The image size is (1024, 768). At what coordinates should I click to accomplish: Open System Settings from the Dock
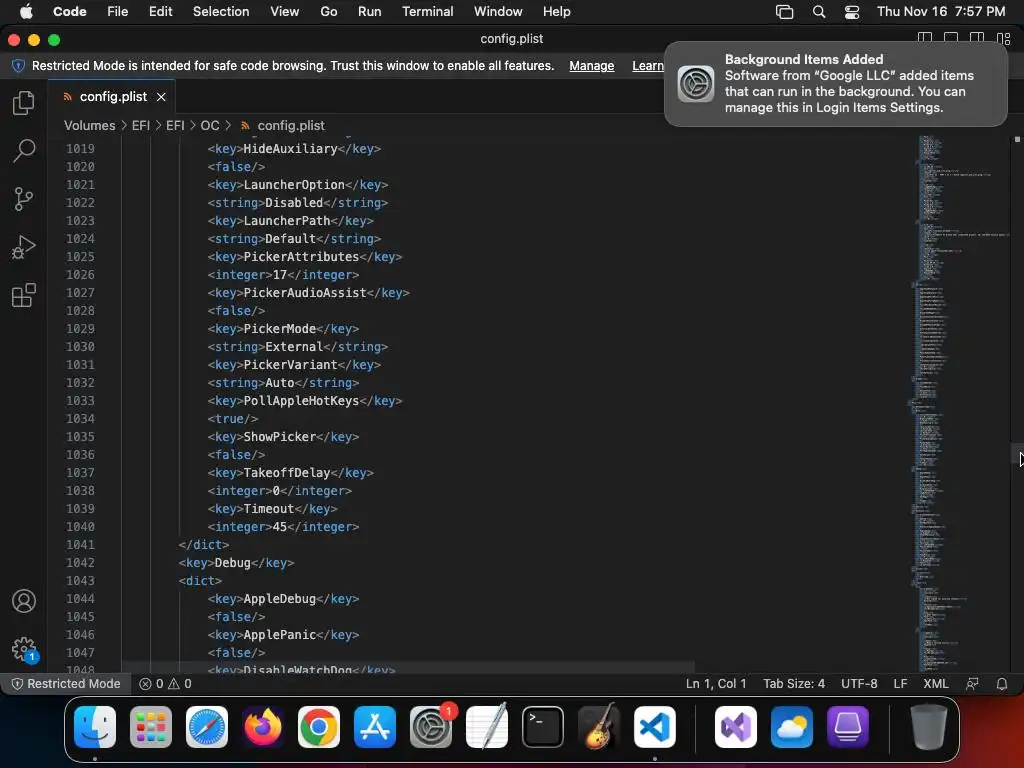click(431, 727)
